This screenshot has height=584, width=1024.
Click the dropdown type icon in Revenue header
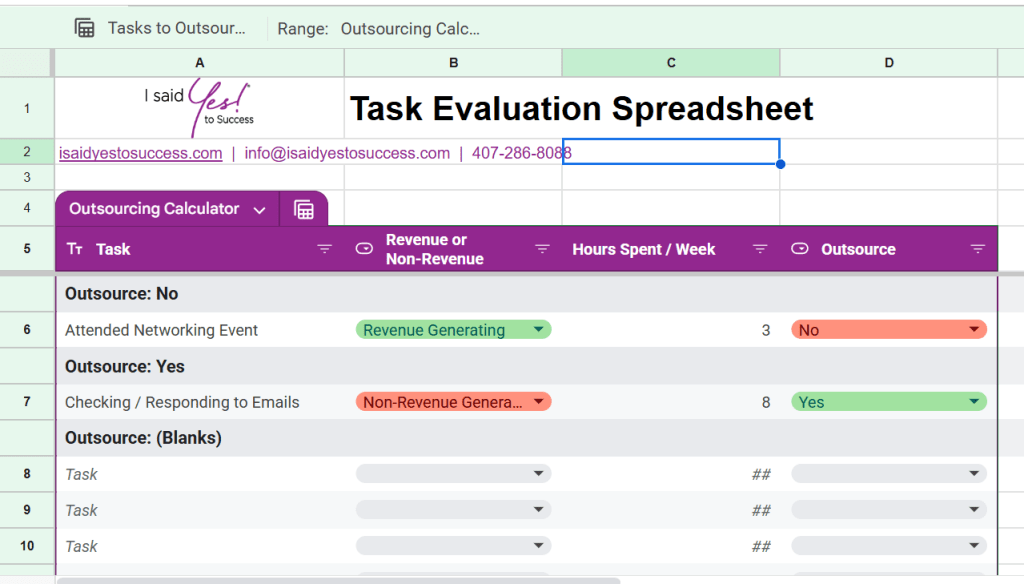pos(365,249)
